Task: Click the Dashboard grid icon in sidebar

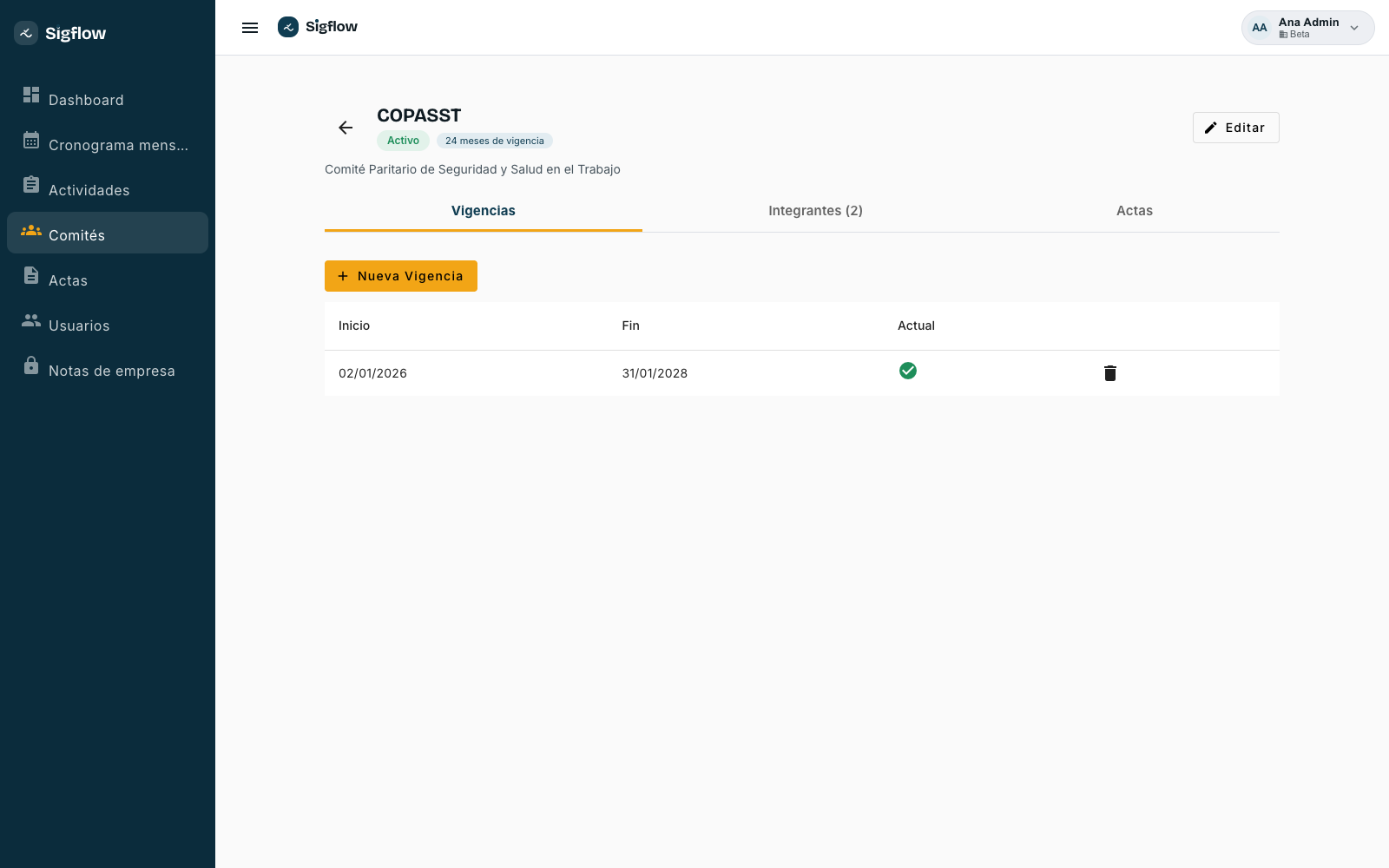Action: (31, 95)
